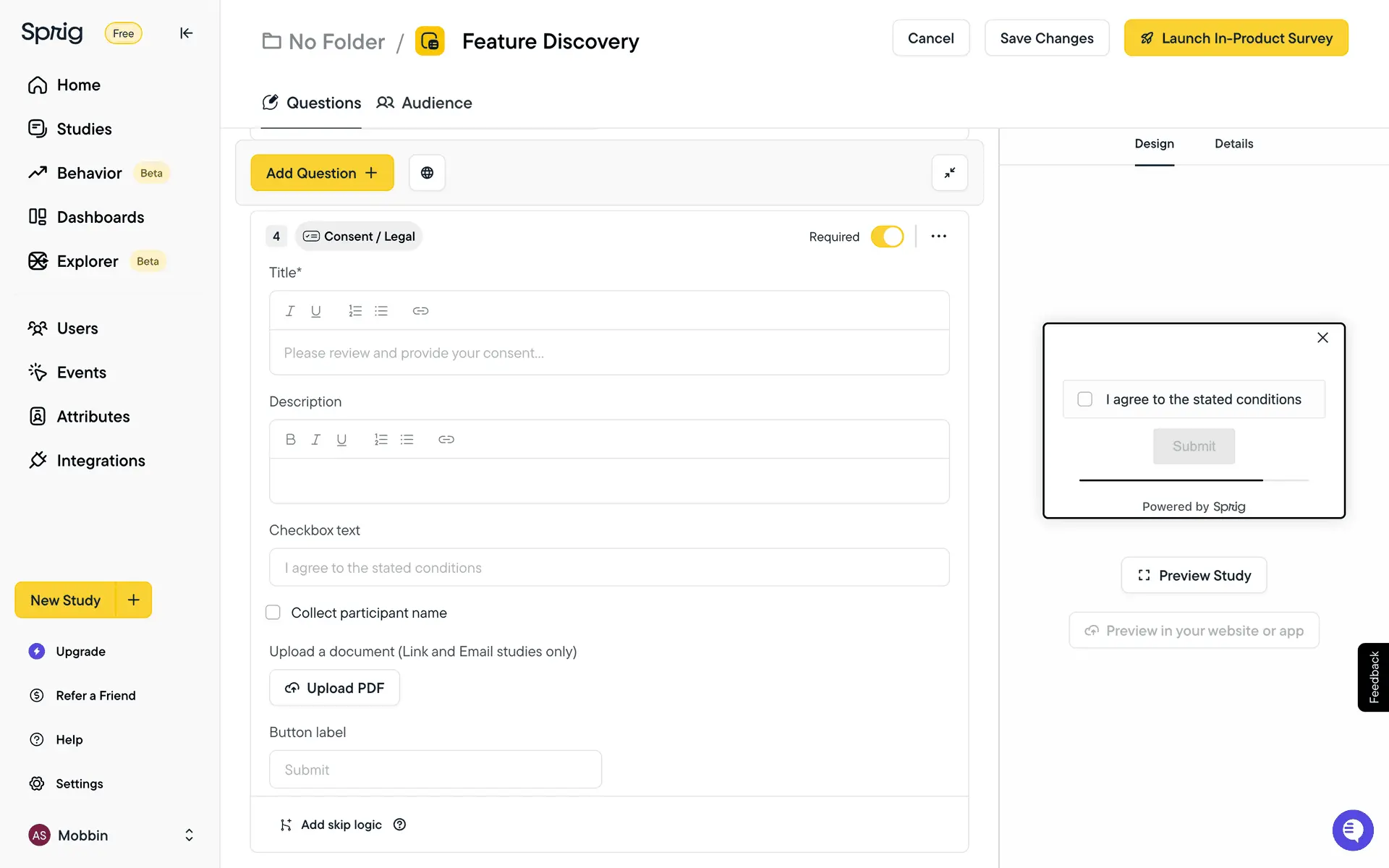
Task: Apply numbered list in the Description toolbar
Action: coord(381,439)
